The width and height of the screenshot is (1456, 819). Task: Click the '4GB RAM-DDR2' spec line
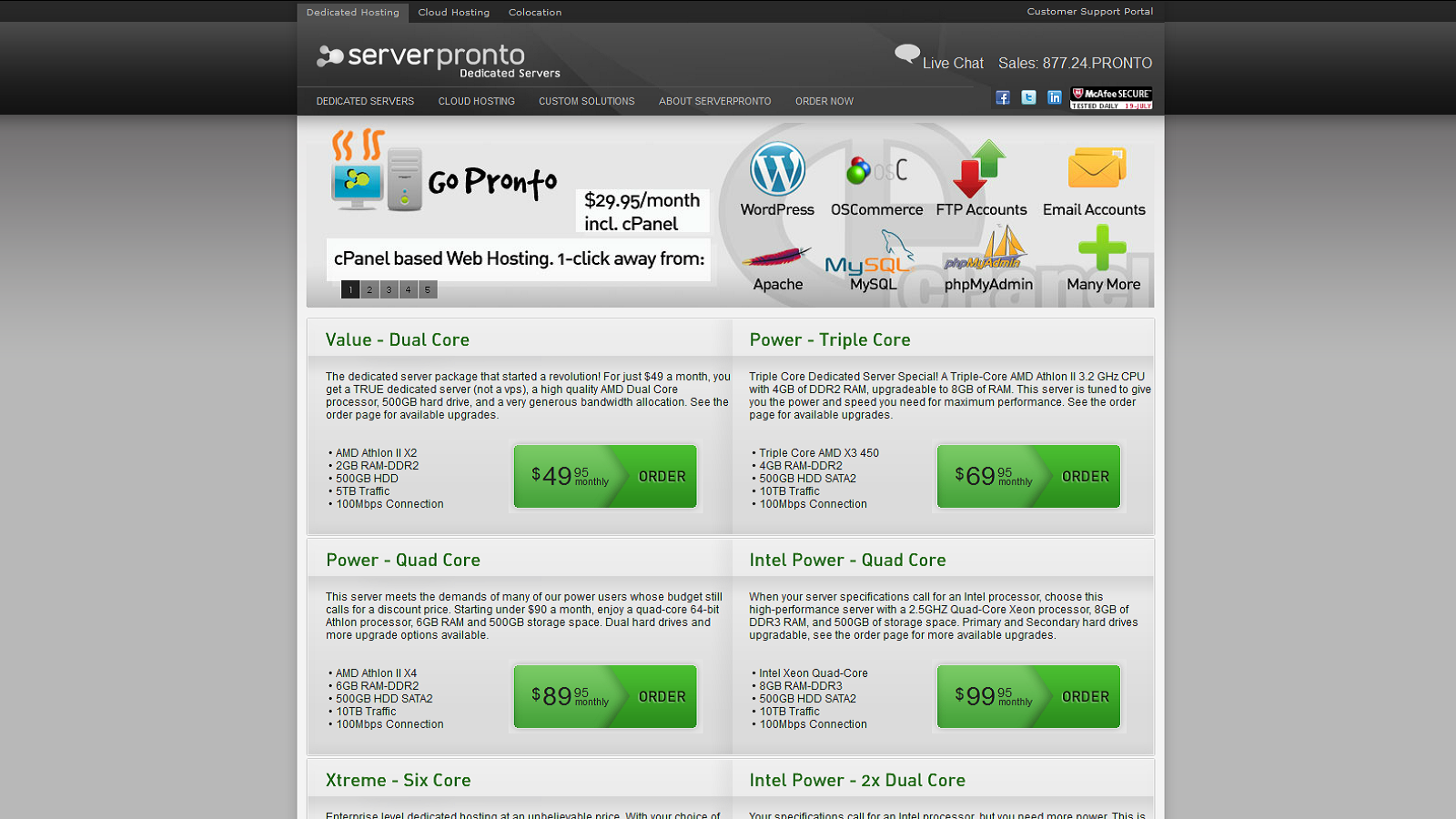(801, 466)
